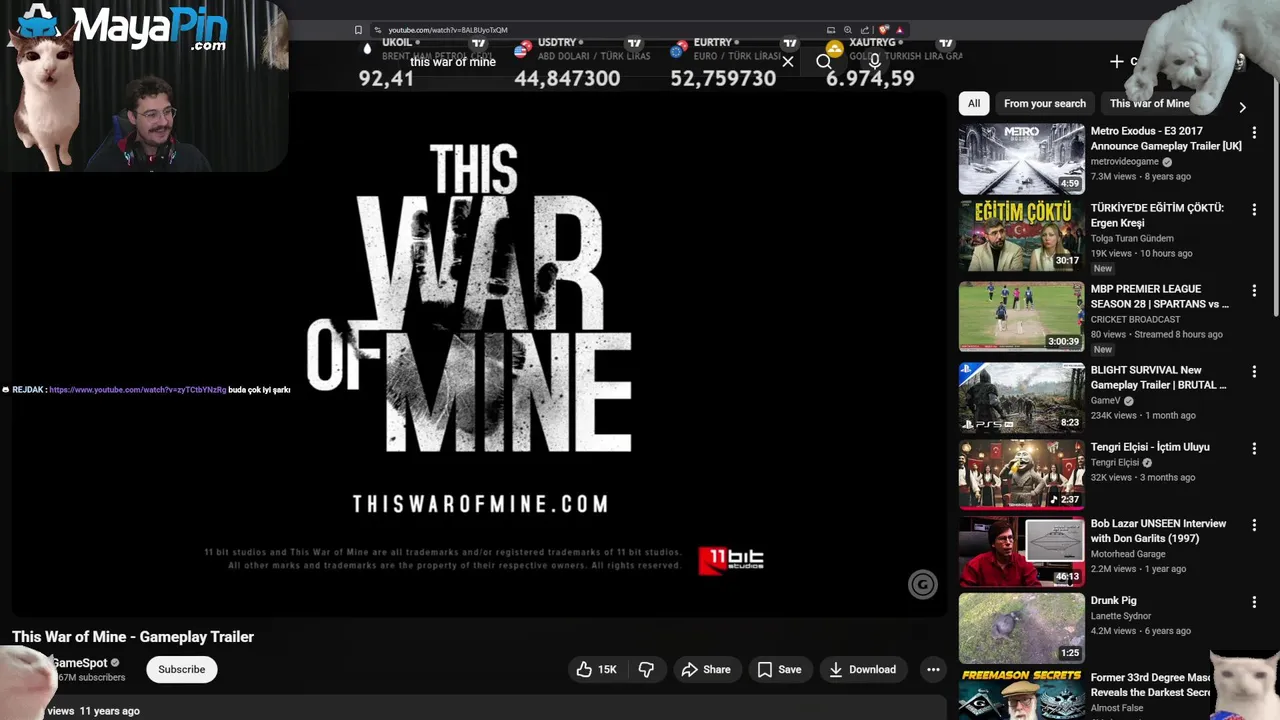Open the Metro Exodus E3 2017 video thumbnail
Viewport: 1280px width, 720px height.
click(x=1021, y=158)
